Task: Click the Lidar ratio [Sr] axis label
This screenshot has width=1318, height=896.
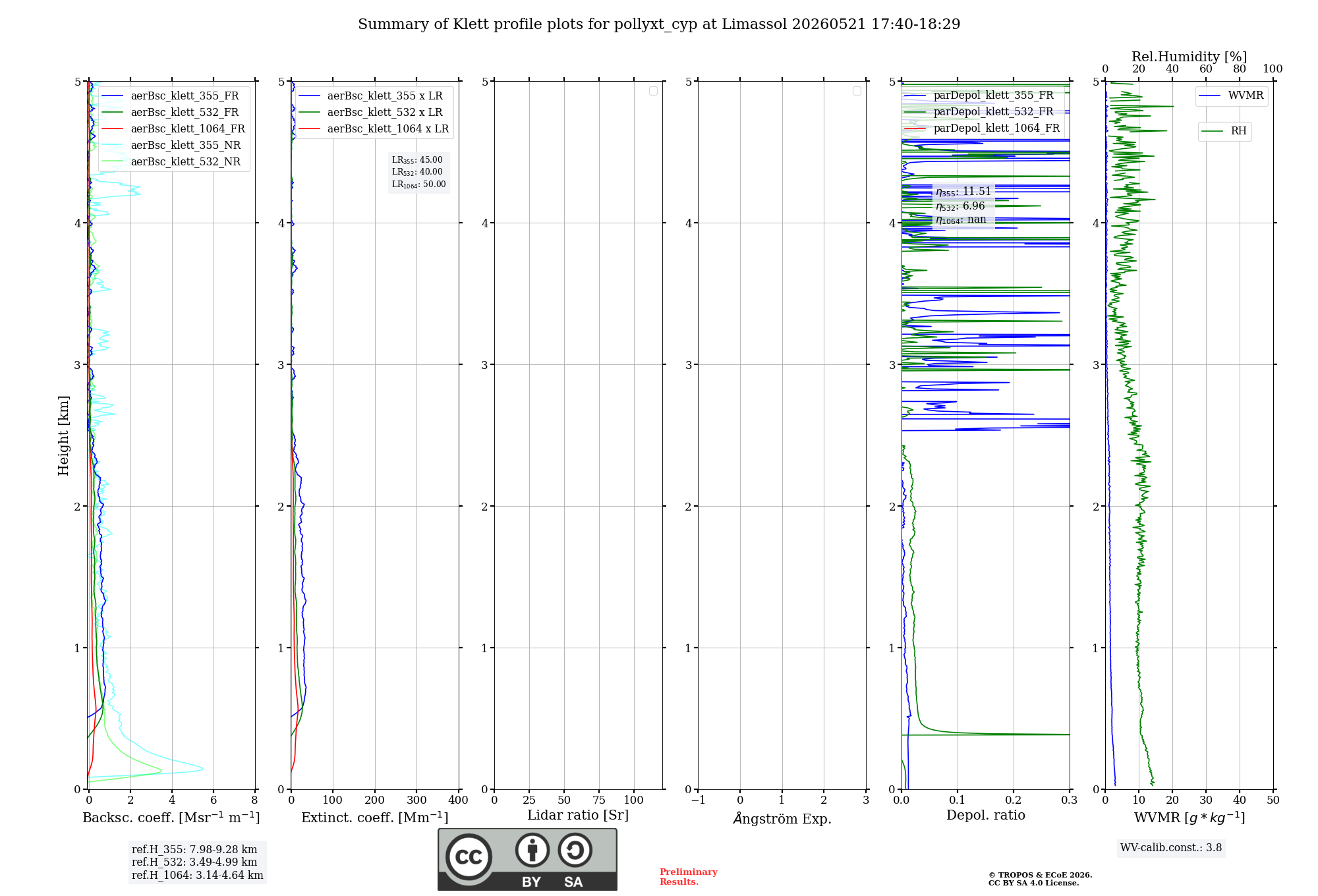Action: [578, 816]
